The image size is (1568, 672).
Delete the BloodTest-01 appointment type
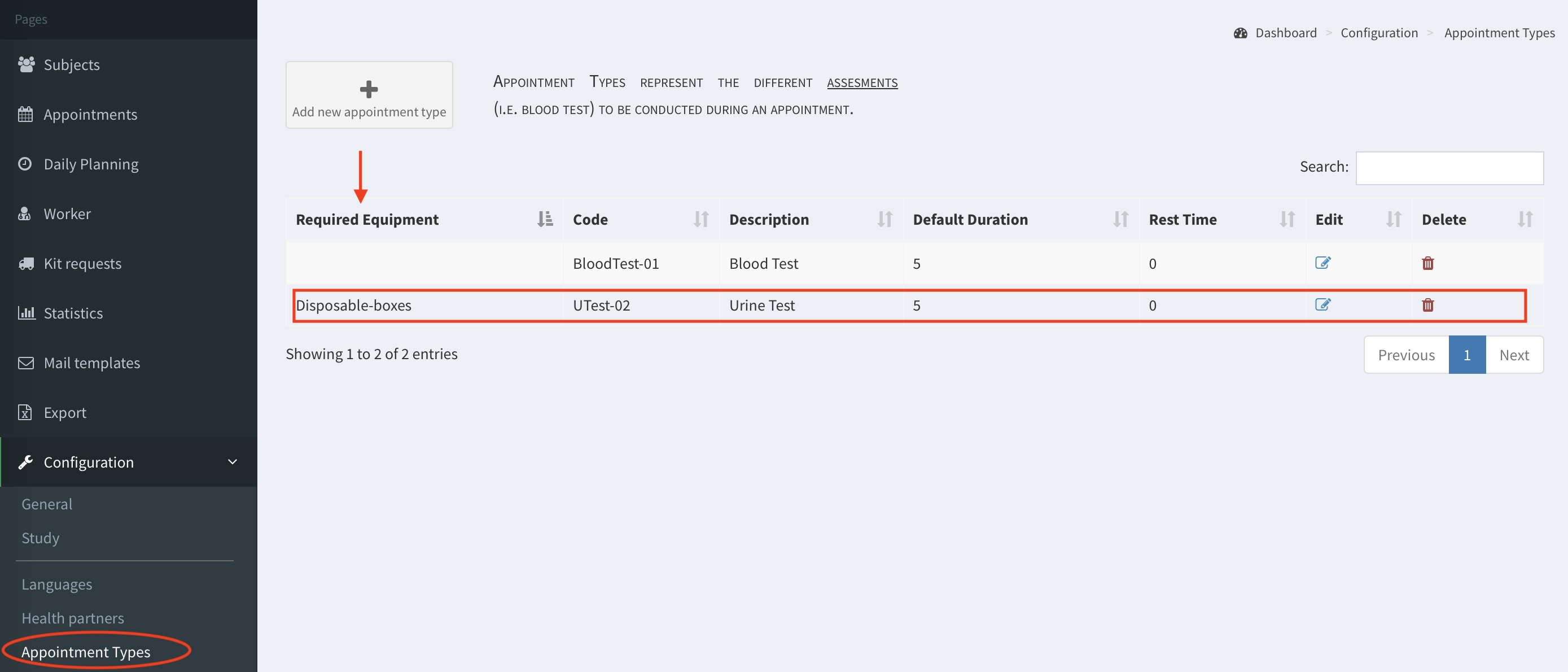coord(1427,263)
